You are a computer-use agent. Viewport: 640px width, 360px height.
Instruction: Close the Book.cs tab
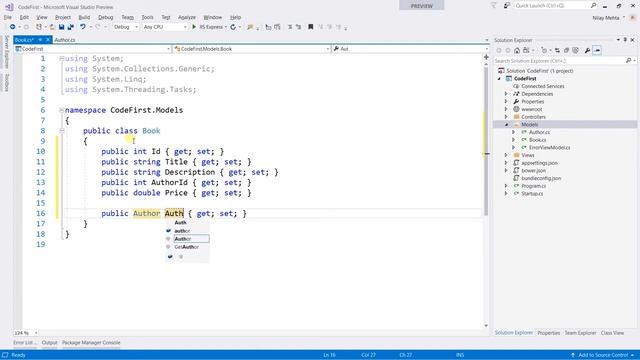48,40
